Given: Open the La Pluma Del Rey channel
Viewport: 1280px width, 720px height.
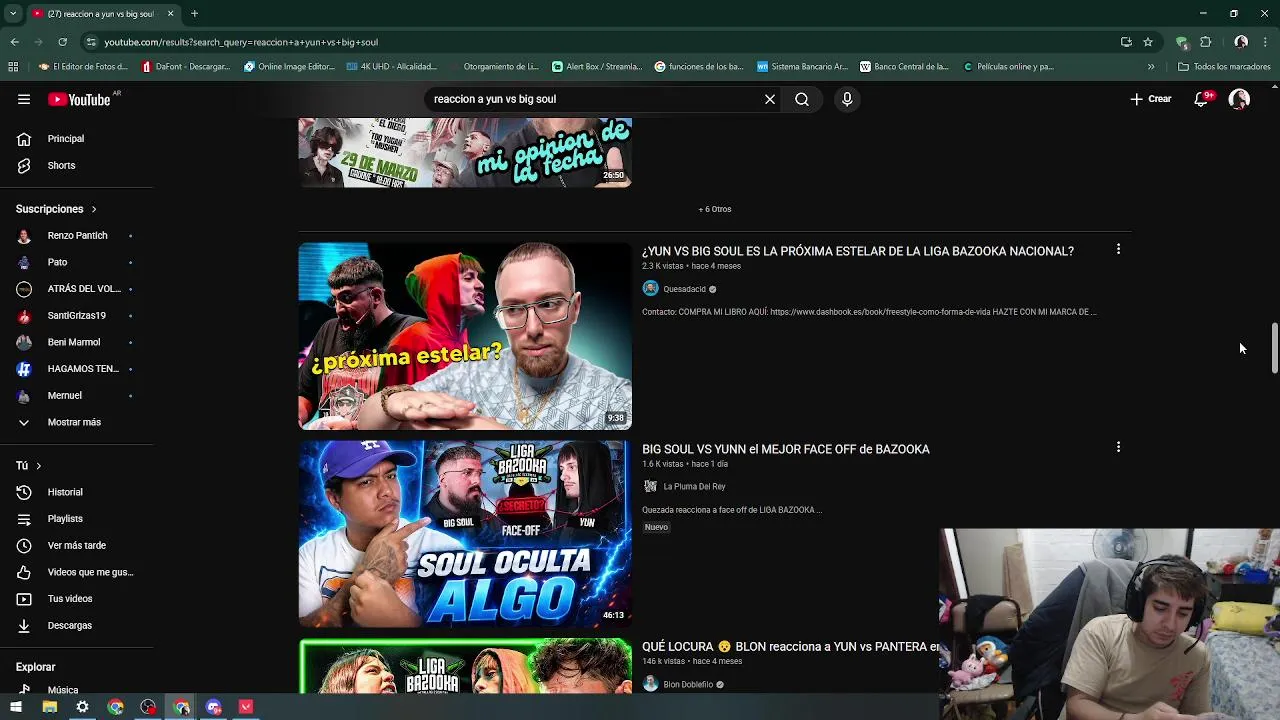Looking at the screenshot, I should click(x=694, y=487).
